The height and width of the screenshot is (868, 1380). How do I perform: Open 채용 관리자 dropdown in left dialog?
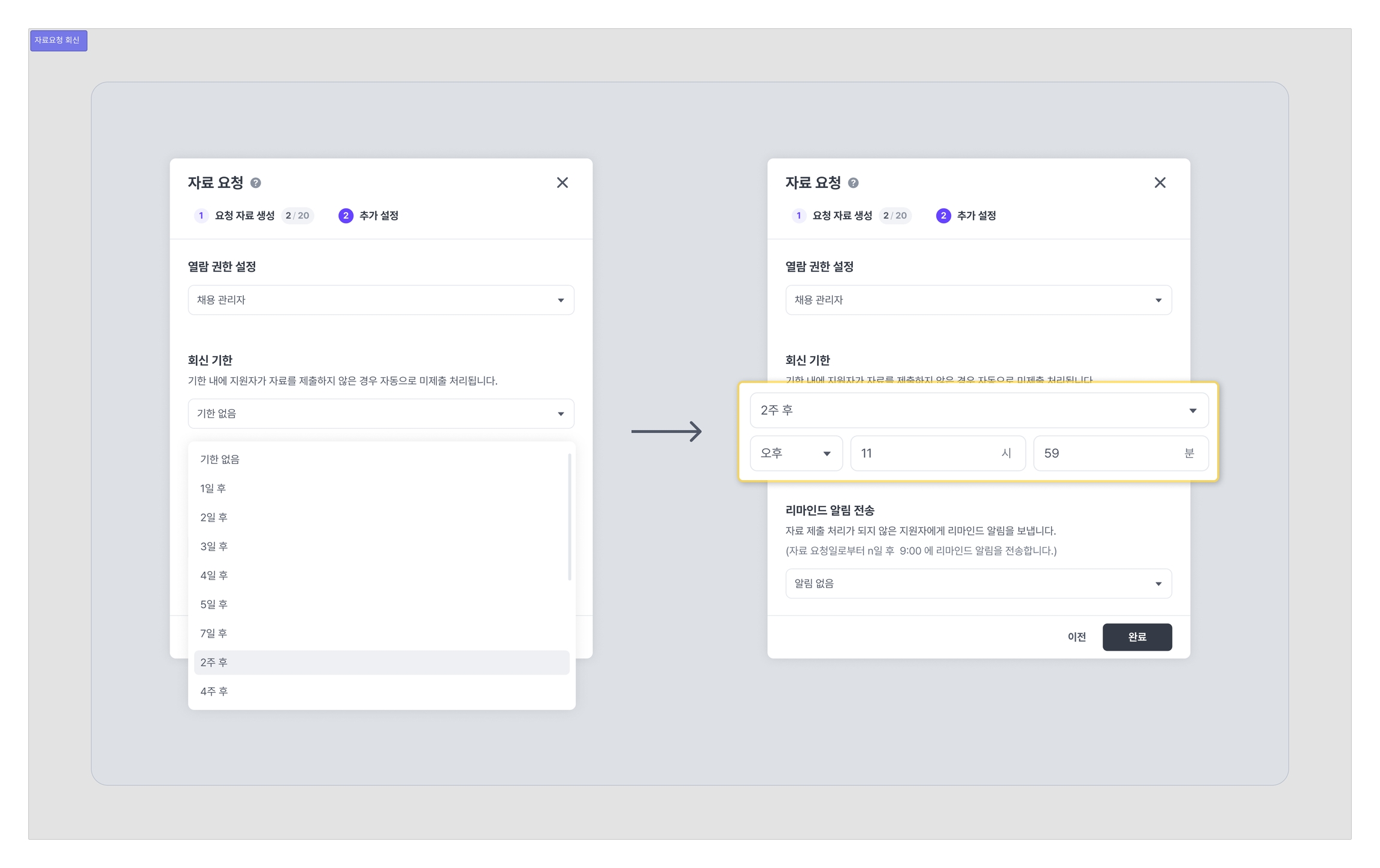(381, 300)
